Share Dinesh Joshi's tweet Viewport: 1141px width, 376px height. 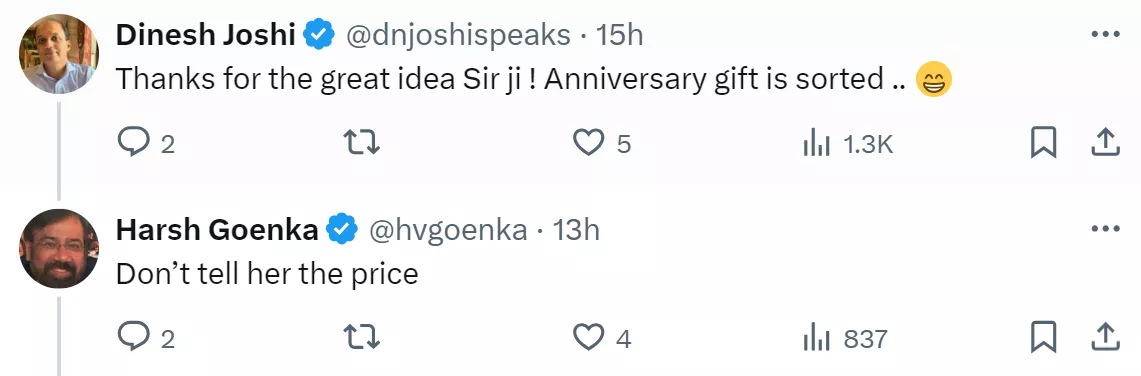(x=1105, y=143)
